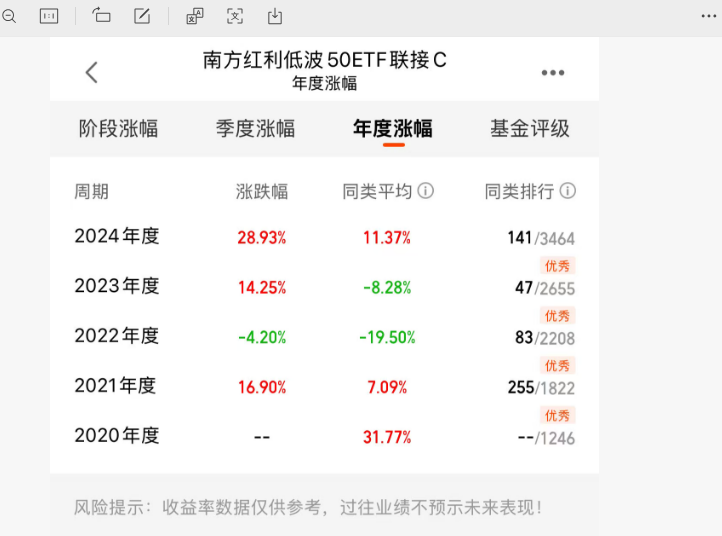Click the -8.28% peer average value
The height and width of the screenshot is (536, 722).
387,287
